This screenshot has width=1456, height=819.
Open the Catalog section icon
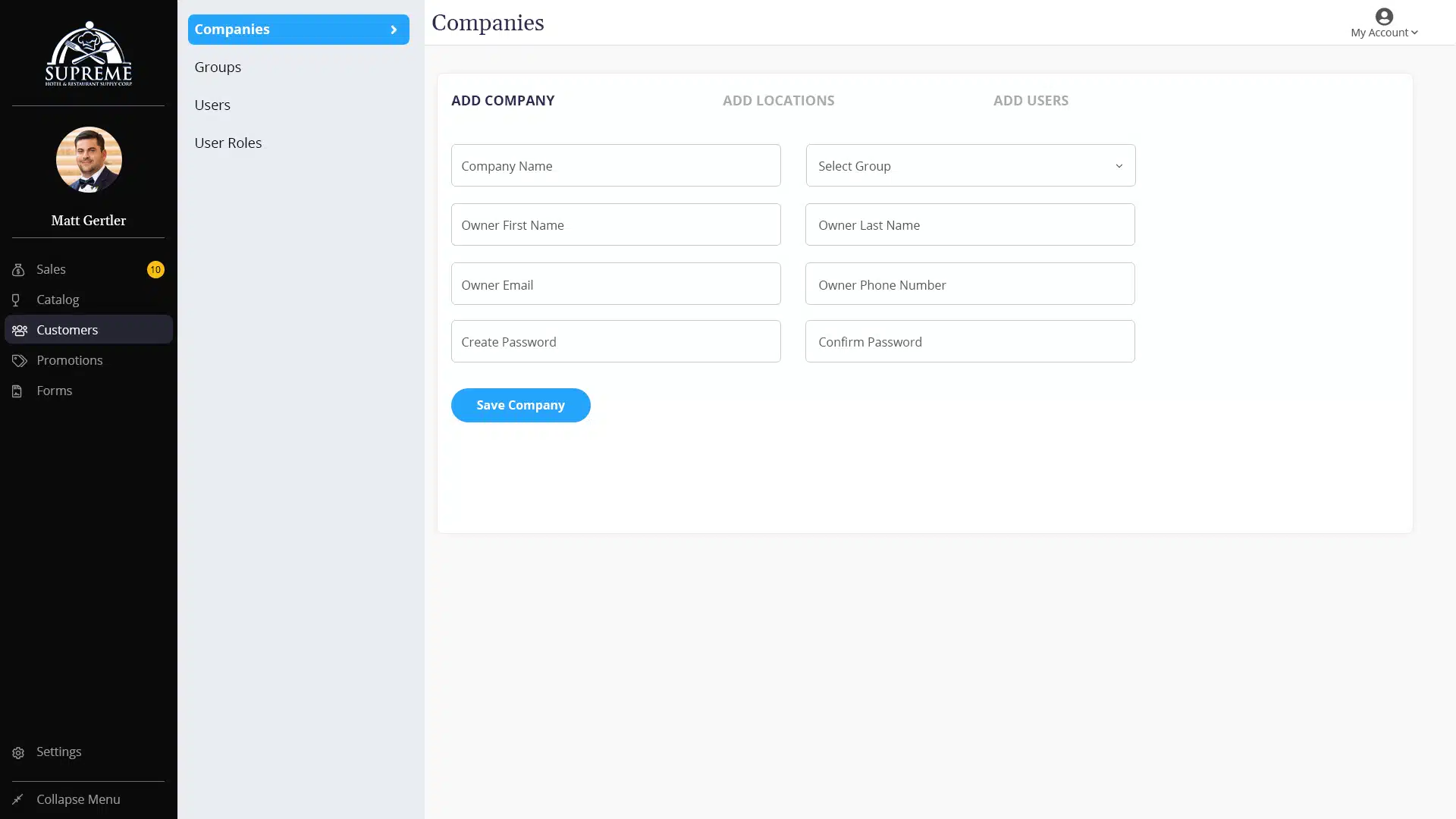pyautogui.click(x=18, y=300)
